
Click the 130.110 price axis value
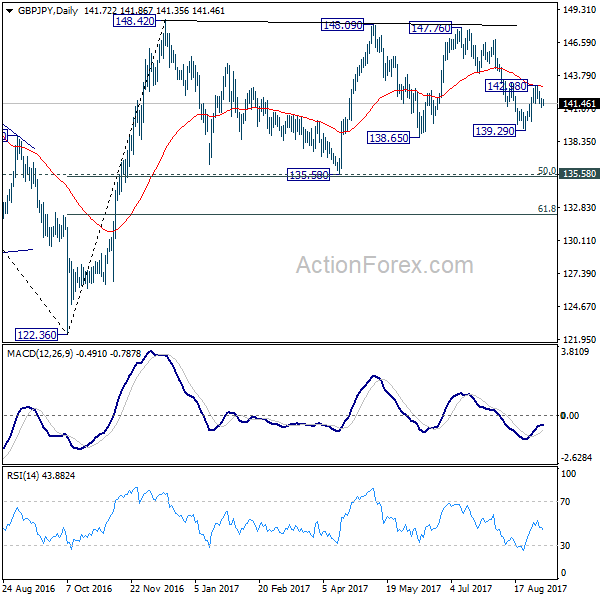(579, 240)
